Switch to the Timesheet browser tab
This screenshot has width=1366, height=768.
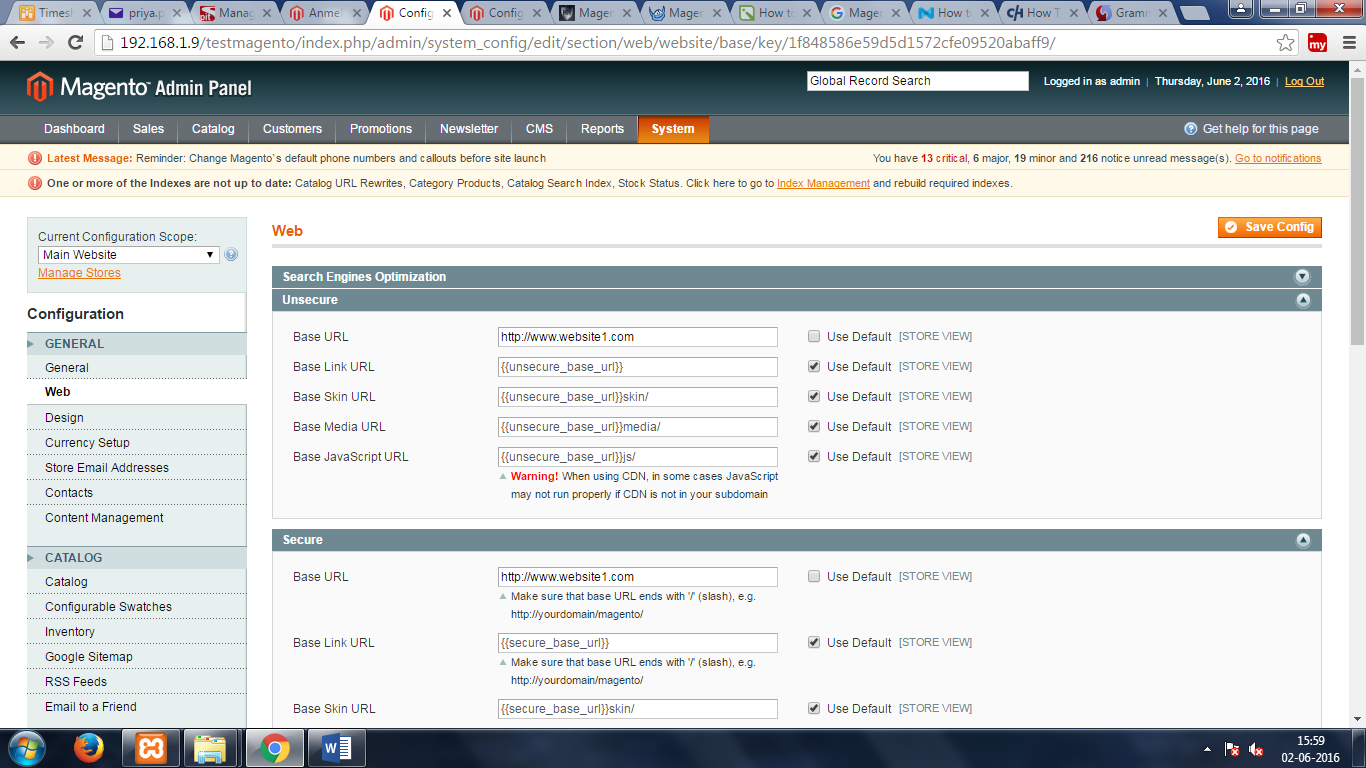point(56,13)
